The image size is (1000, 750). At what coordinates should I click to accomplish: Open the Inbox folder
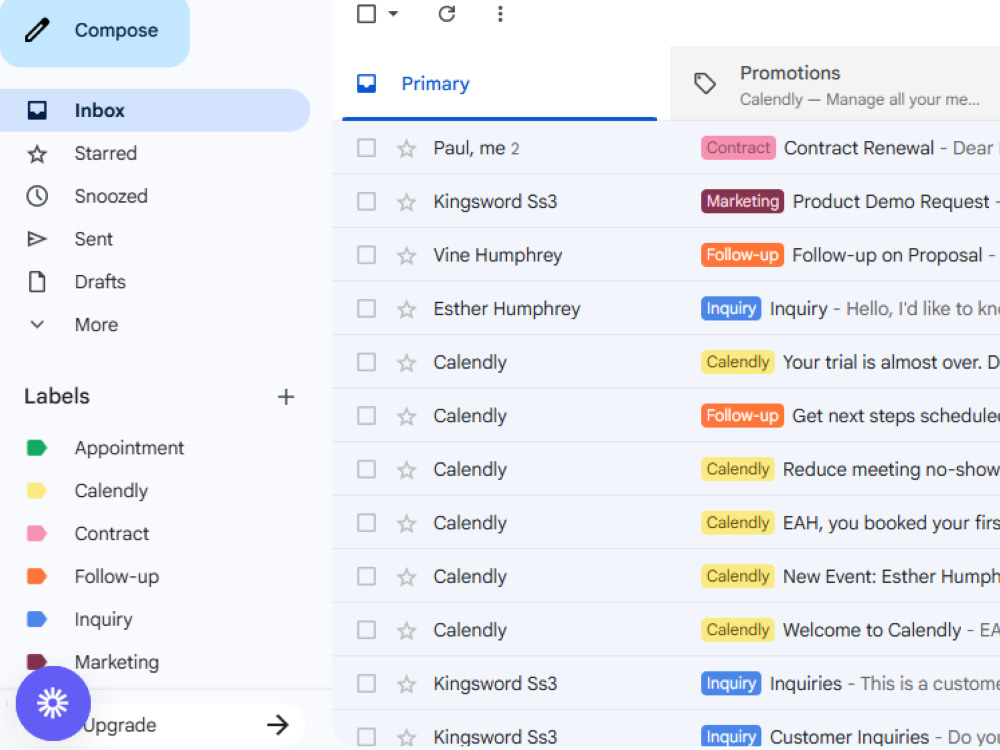[154, 110]
